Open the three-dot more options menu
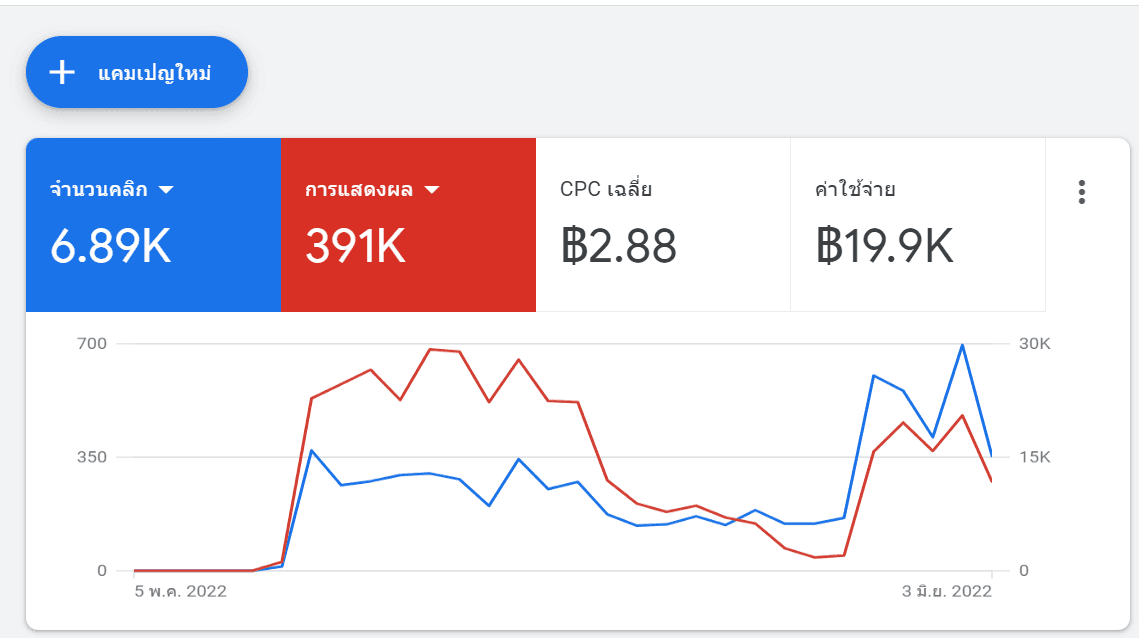 (1082, 192)
